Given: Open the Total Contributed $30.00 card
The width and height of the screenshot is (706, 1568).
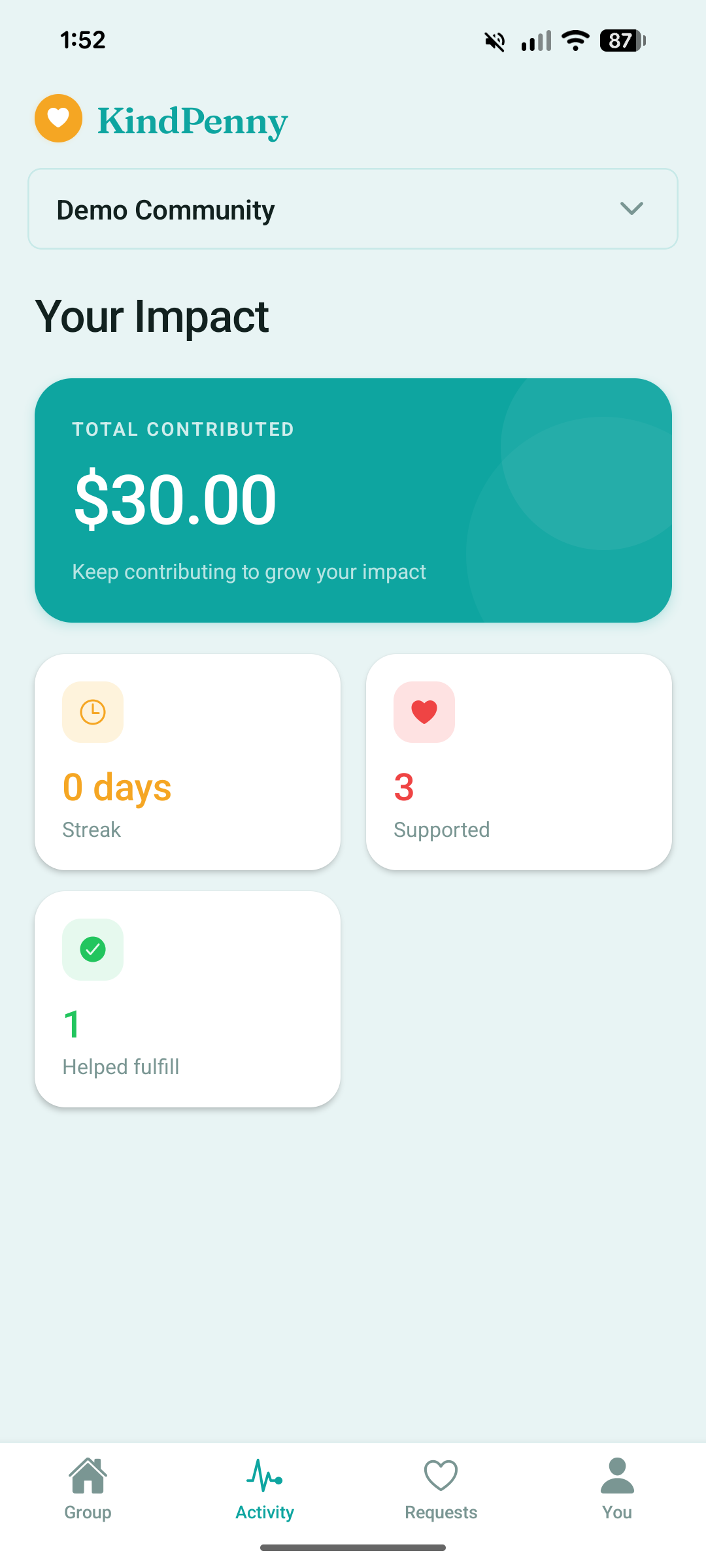Looking at the screenshot, I should (353, 500).
